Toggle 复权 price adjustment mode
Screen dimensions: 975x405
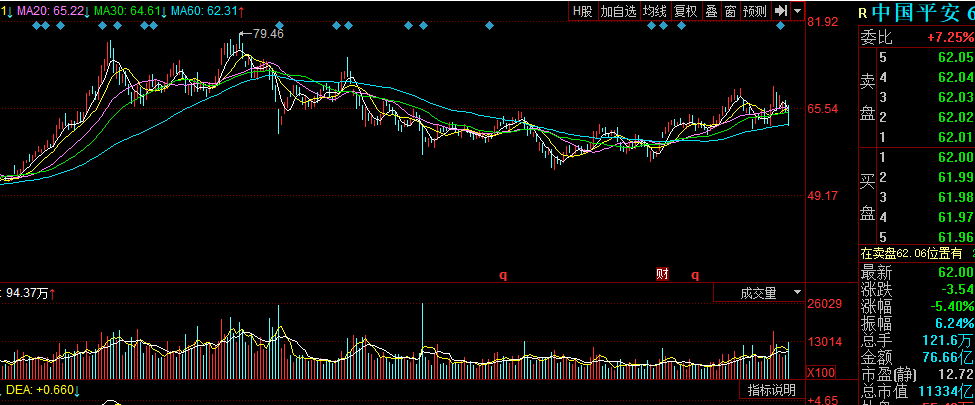click(x=685, y=11)
